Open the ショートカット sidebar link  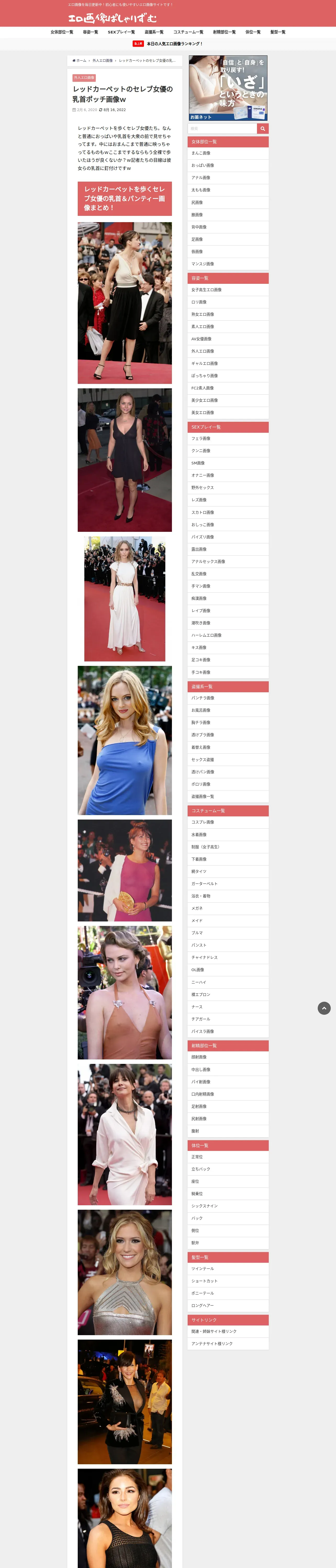(228, 1281)
